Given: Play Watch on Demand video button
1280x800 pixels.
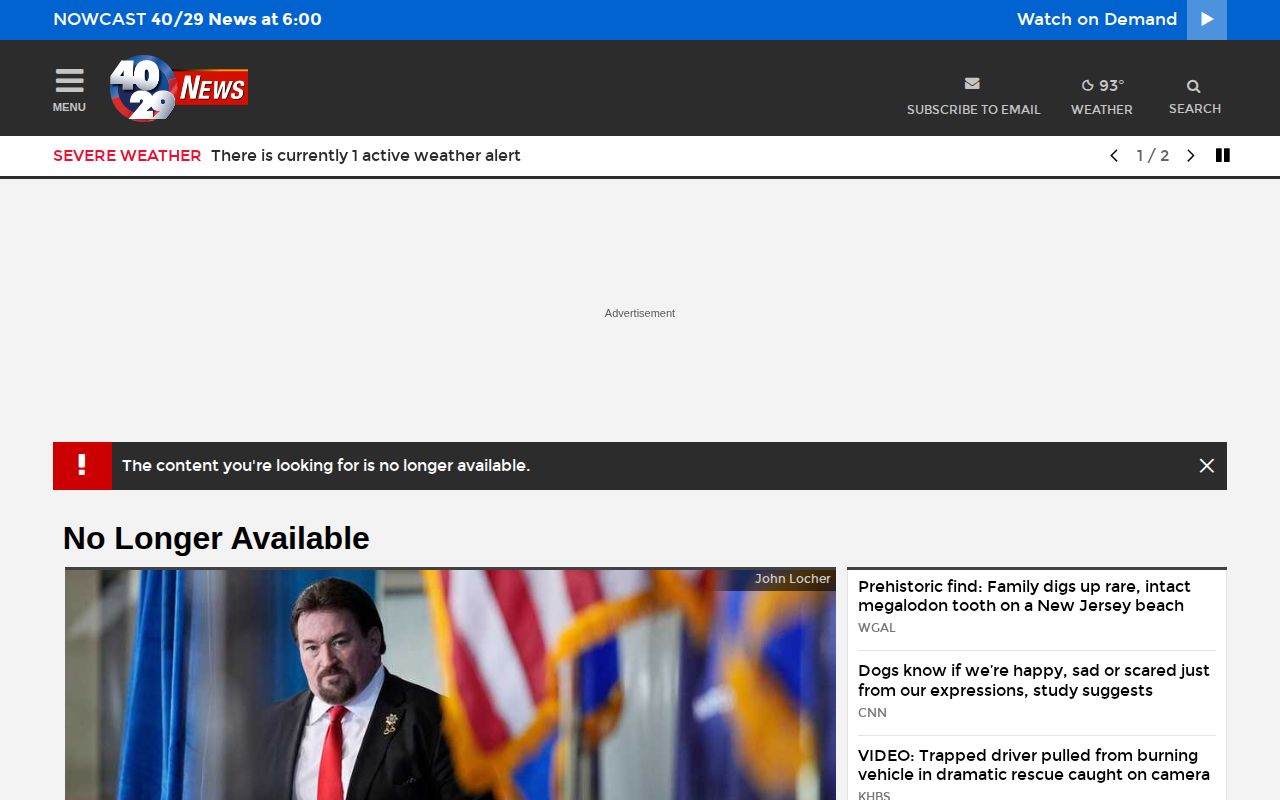Looking at the screenshot, I should point(1207,20).
